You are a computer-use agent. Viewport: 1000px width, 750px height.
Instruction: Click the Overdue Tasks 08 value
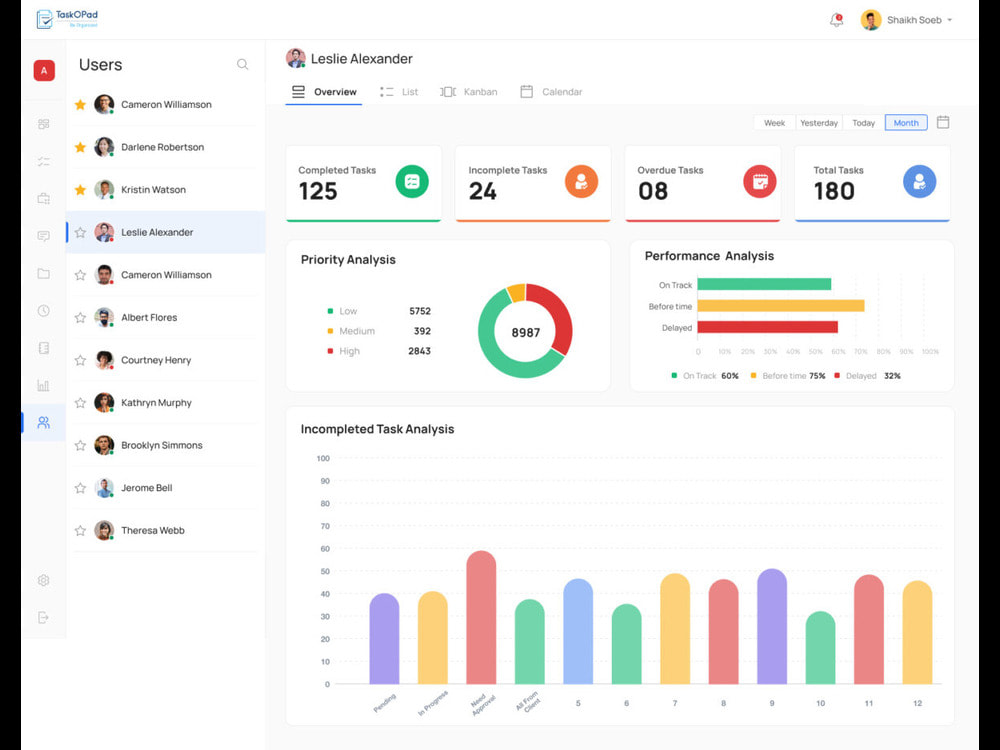(x=653, y=191)
